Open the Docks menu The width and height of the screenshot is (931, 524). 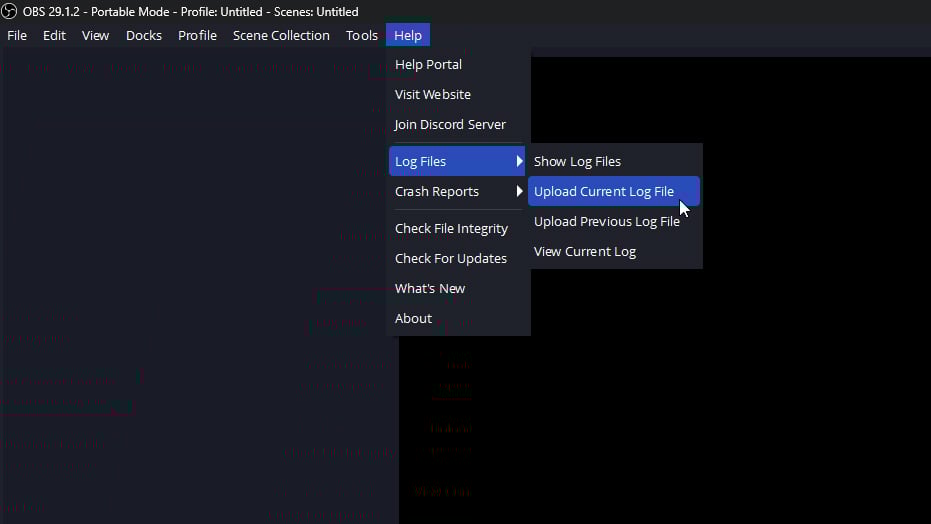144,36
